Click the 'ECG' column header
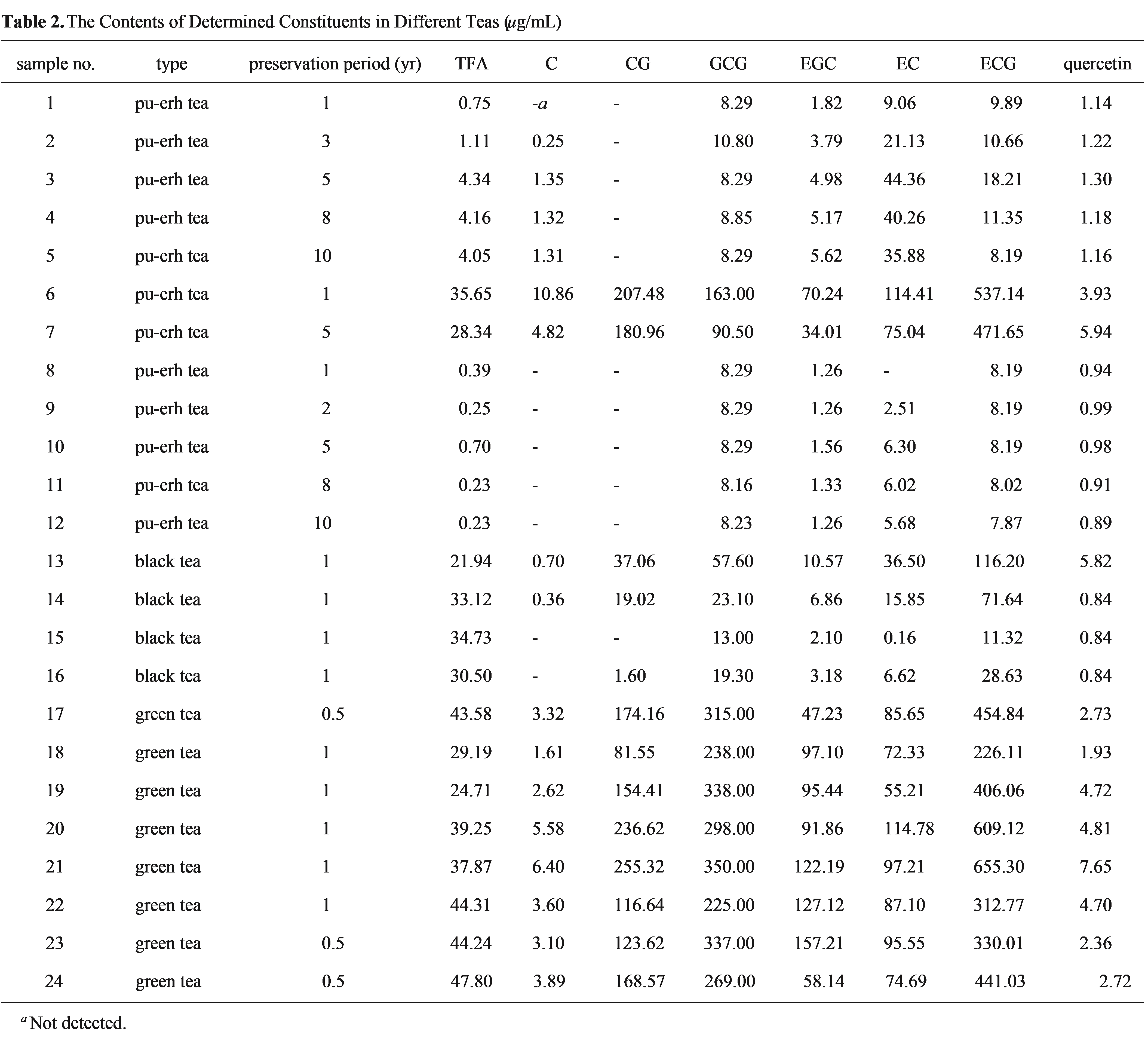Viewport: 1148px width, 1044px height. click(998, 63)
